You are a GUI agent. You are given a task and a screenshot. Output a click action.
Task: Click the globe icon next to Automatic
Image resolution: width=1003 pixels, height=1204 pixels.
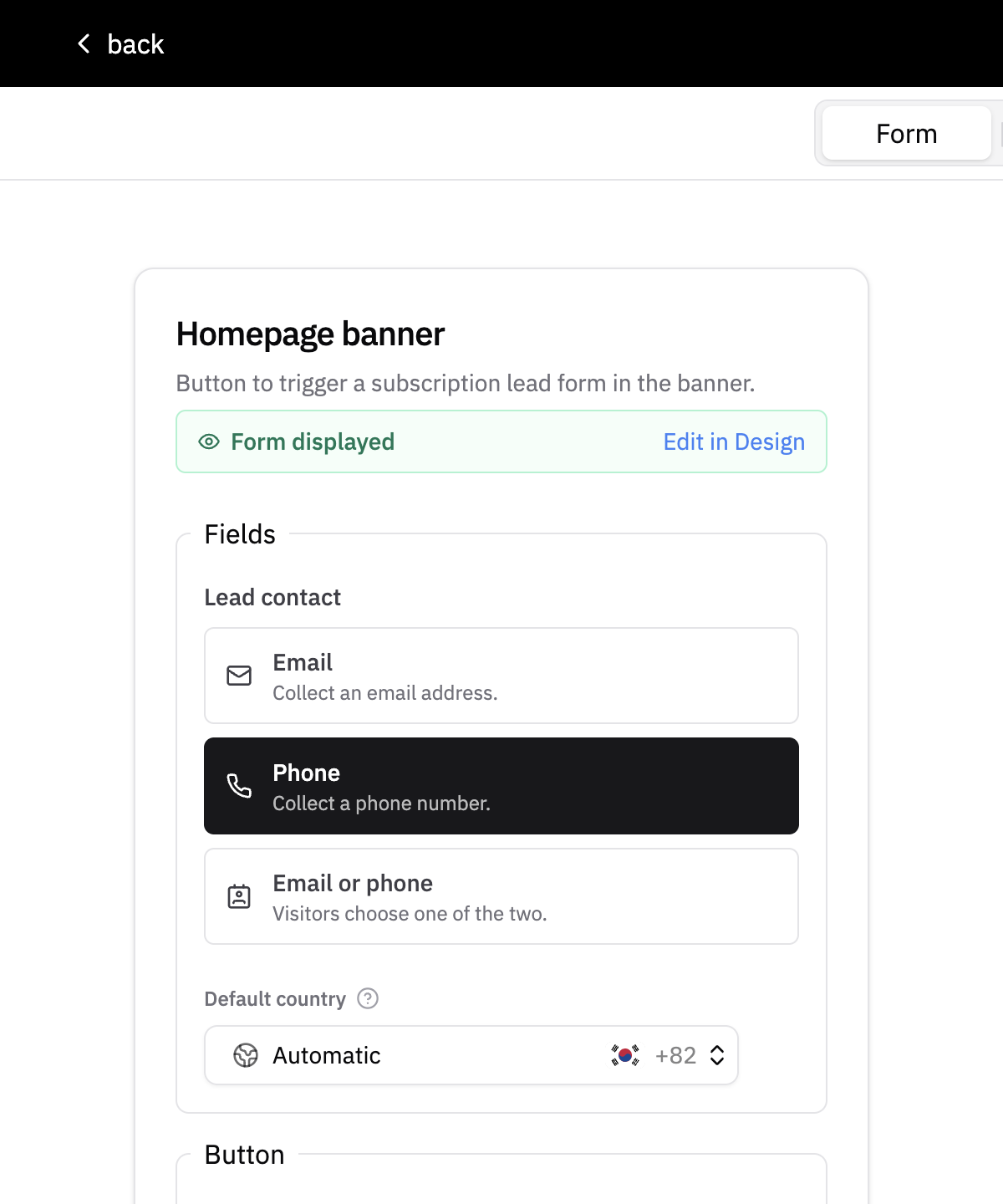click(246, 1055)
